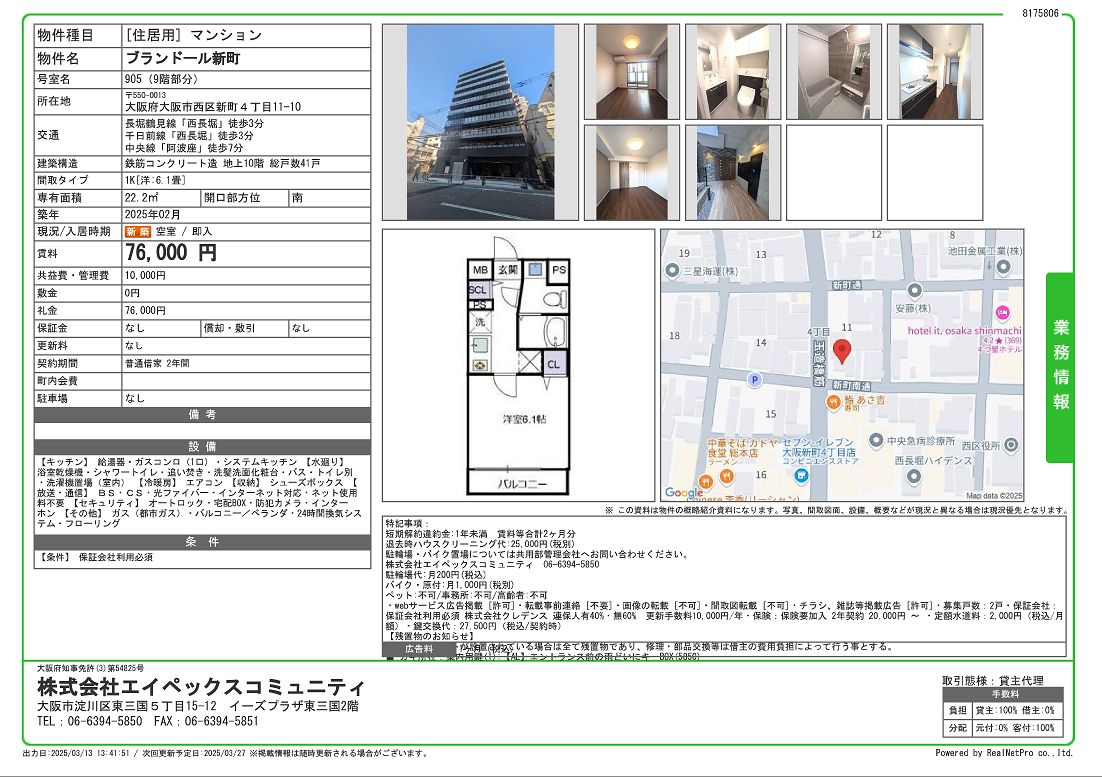1102x777 pixels.
Task: Open the photo of the room with balcony window
Action: 632,72
